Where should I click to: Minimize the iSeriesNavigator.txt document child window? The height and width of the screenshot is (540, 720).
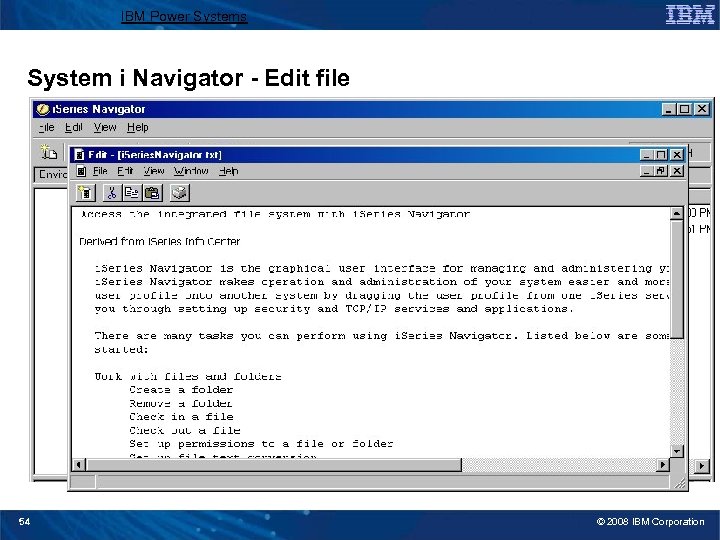click(647, 171)
